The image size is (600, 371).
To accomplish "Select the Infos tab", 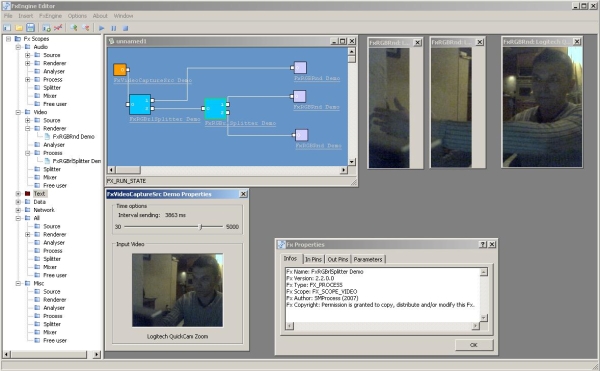I will (290, 259).
